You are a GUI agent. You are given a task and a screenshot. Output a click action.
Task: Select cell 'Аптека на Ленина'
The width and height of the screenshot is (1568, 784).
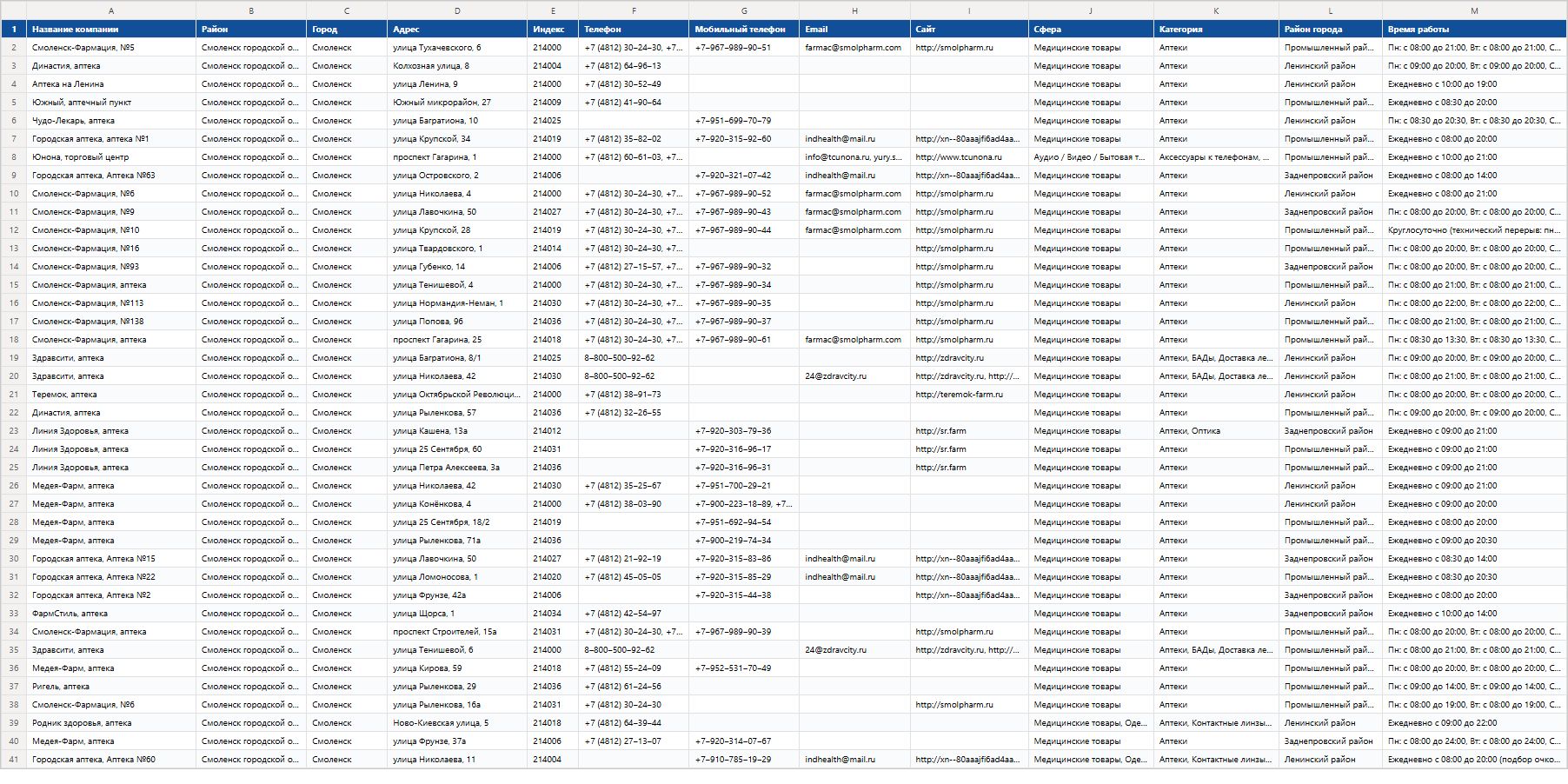click(x=111, y=84)
